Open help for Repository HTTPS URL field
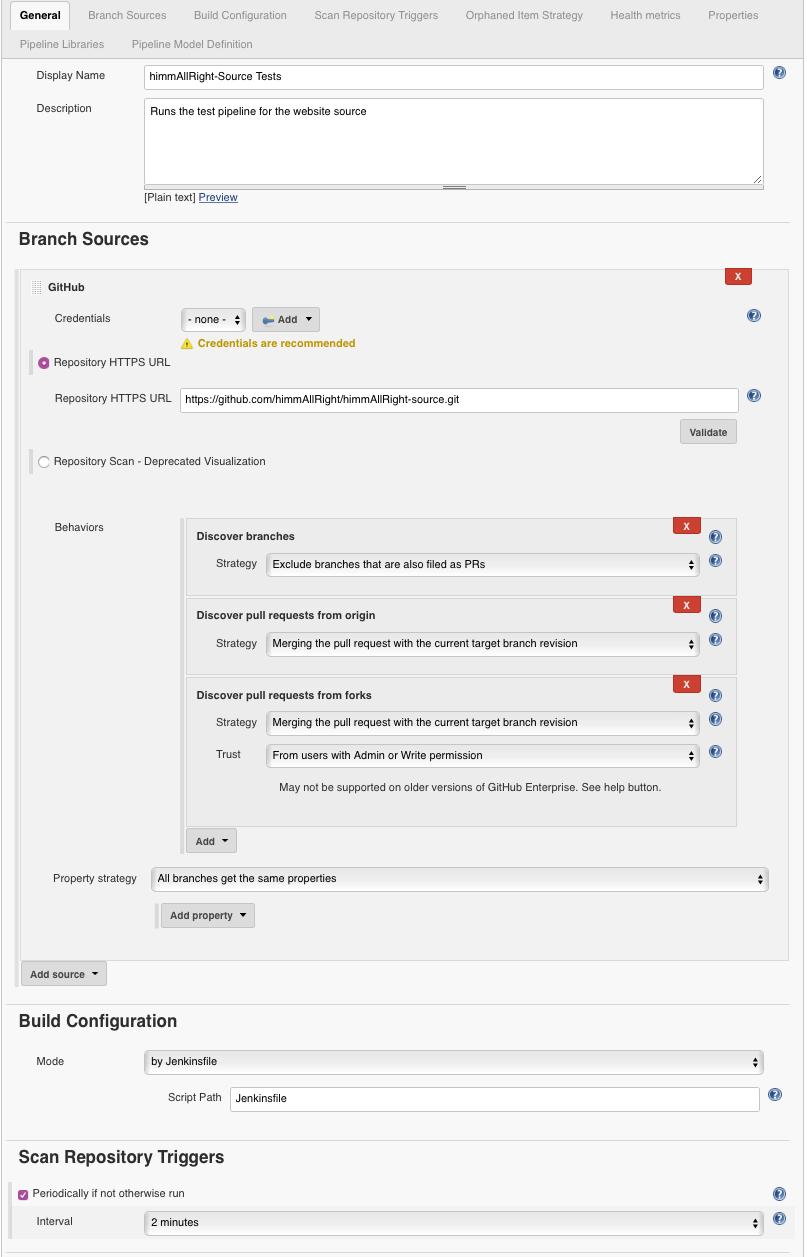 pos(754,396)
